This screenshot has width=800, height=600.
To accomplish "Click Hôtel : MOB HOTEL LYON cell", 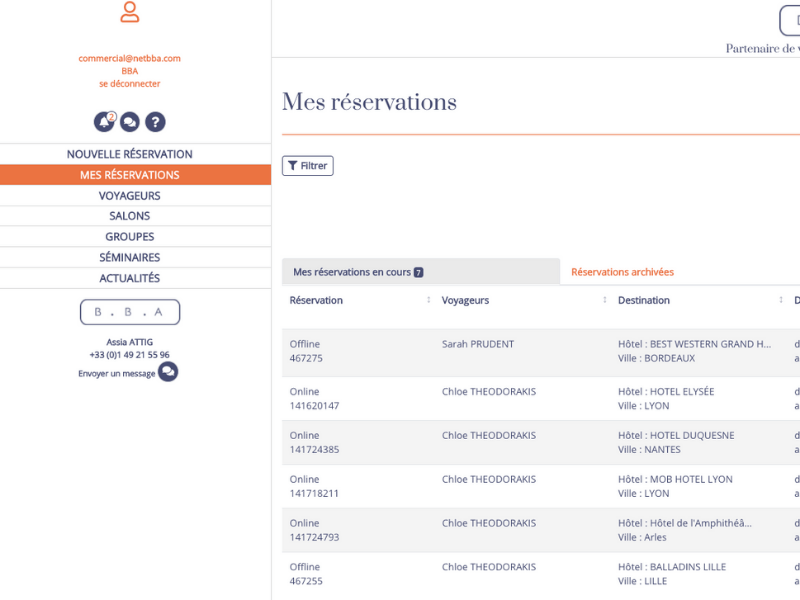I will tap(675, 479).
